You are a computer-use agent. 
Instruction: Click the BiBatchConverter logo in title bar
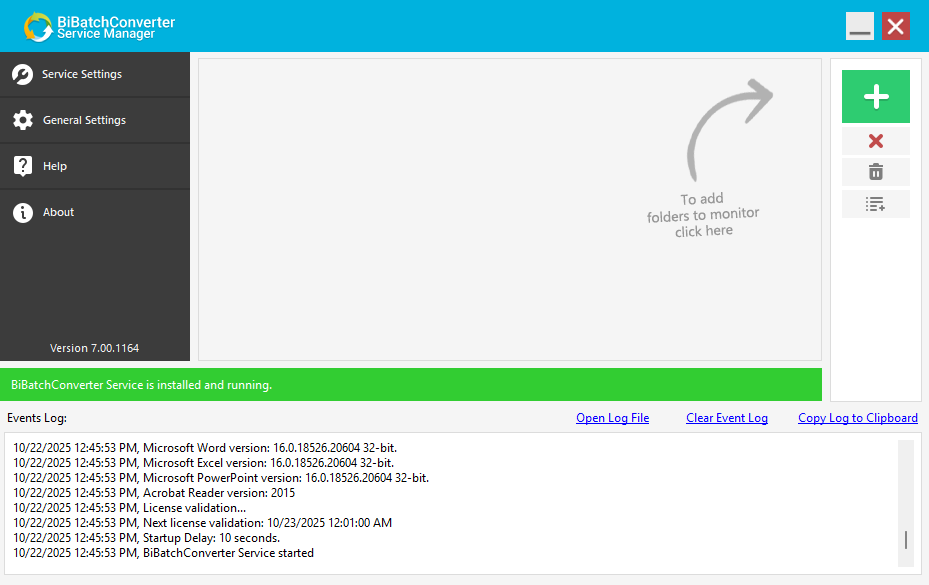(x=38, y=26)
